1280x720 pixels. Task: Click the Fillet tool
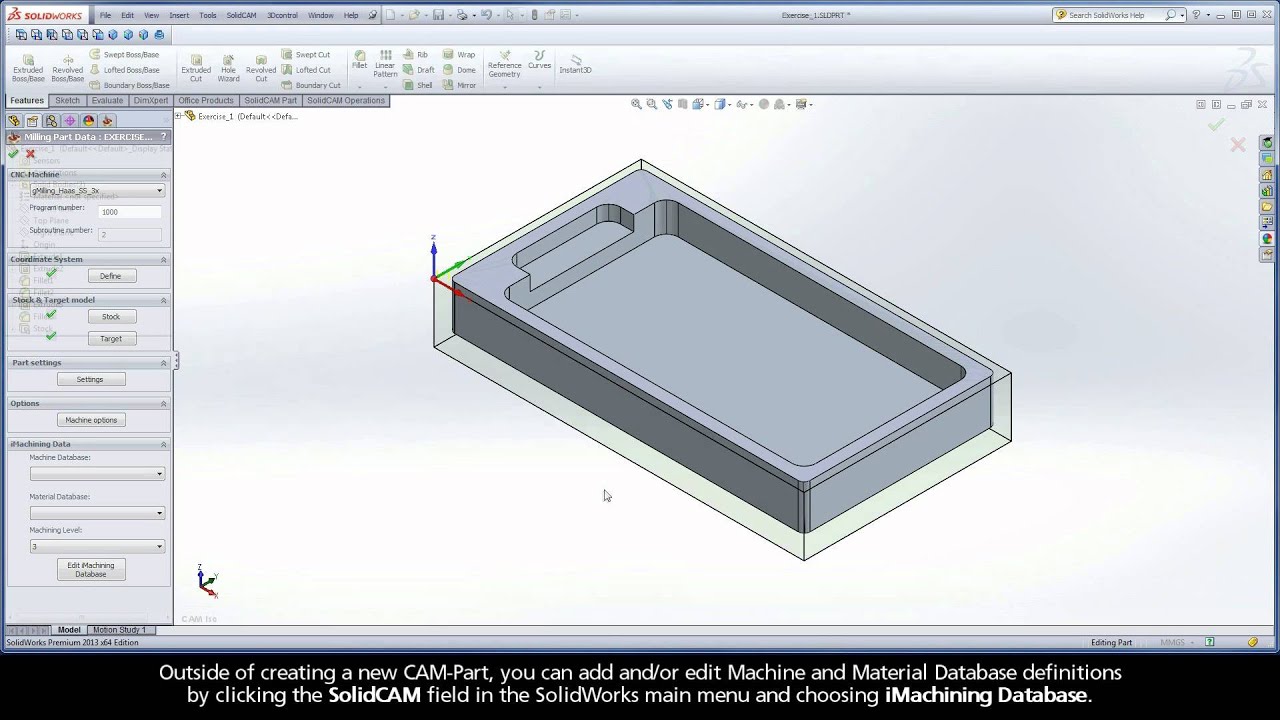(x=359, y=60)
